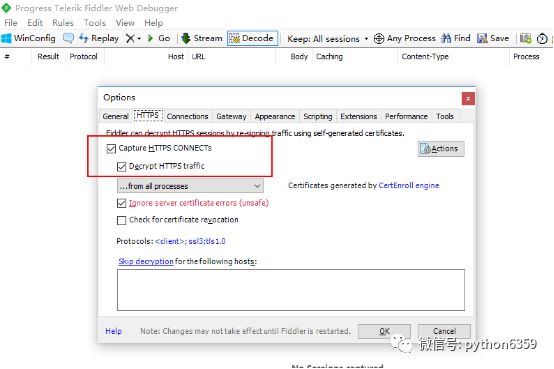Open the Keep: All sessions dropdown
554x369 pixels.
(328, 39)
